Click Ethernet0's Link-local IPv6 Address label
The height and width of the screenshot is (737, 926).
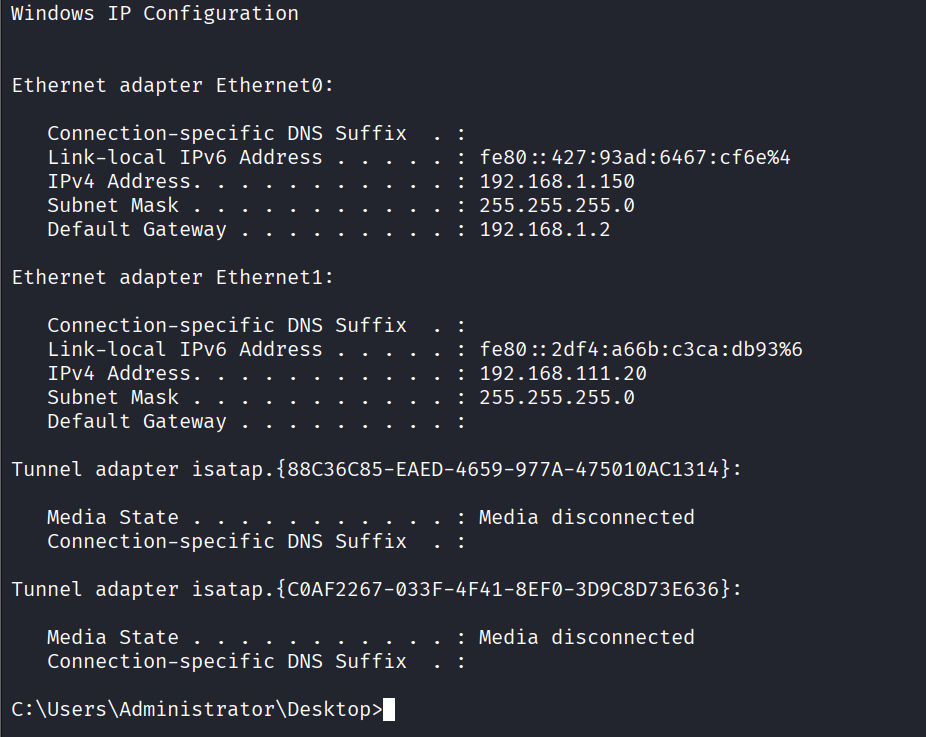(x=185, y=157)
